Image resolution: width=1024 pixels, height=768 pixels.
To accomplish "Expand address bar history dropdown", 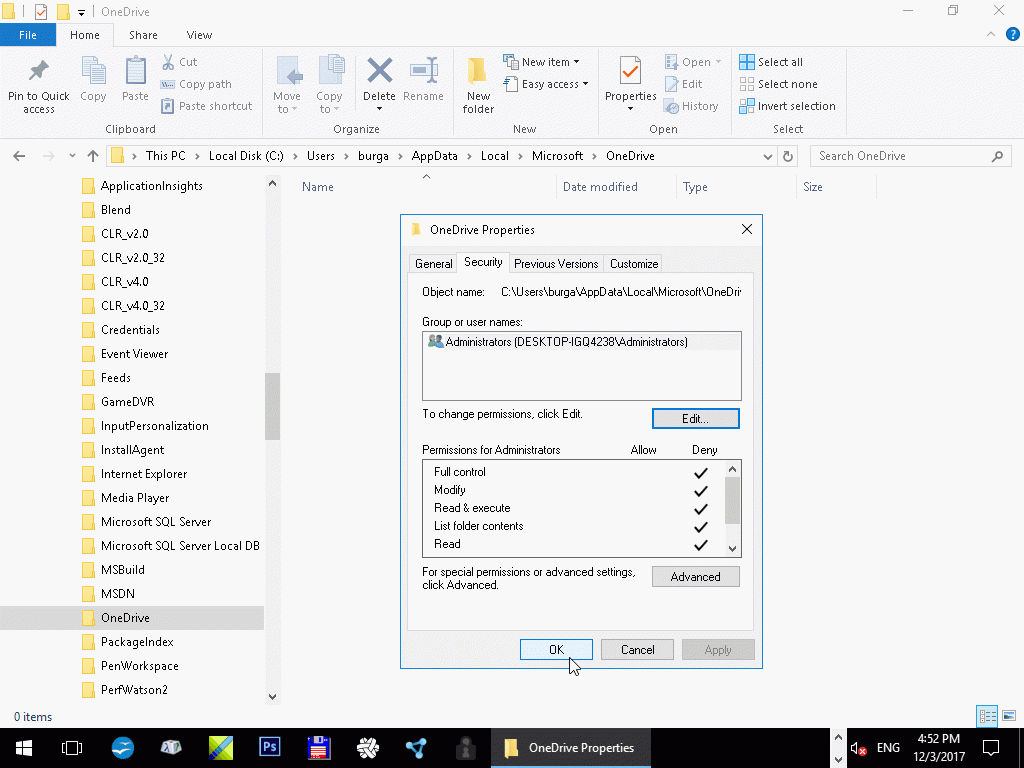I will [x=767, y=157].
